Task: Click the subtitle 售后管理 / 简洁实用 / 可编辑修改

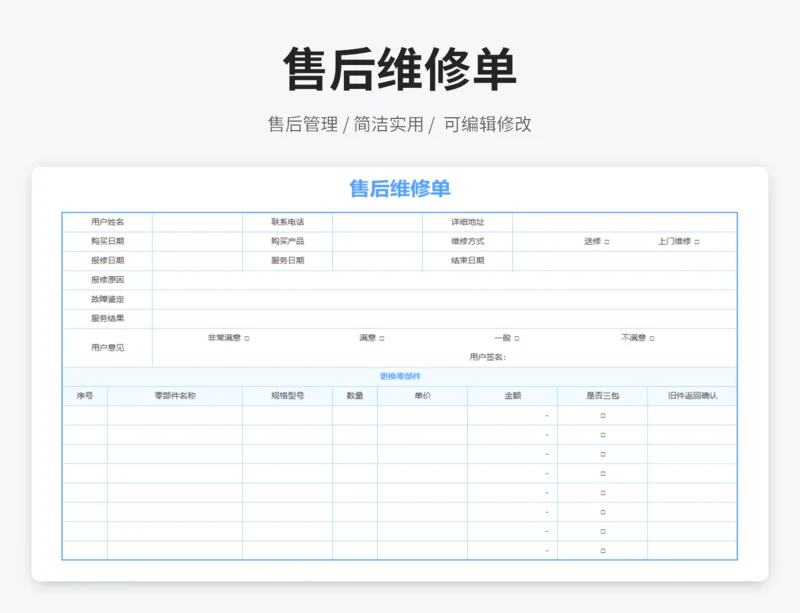Action: tap(400, 125)
